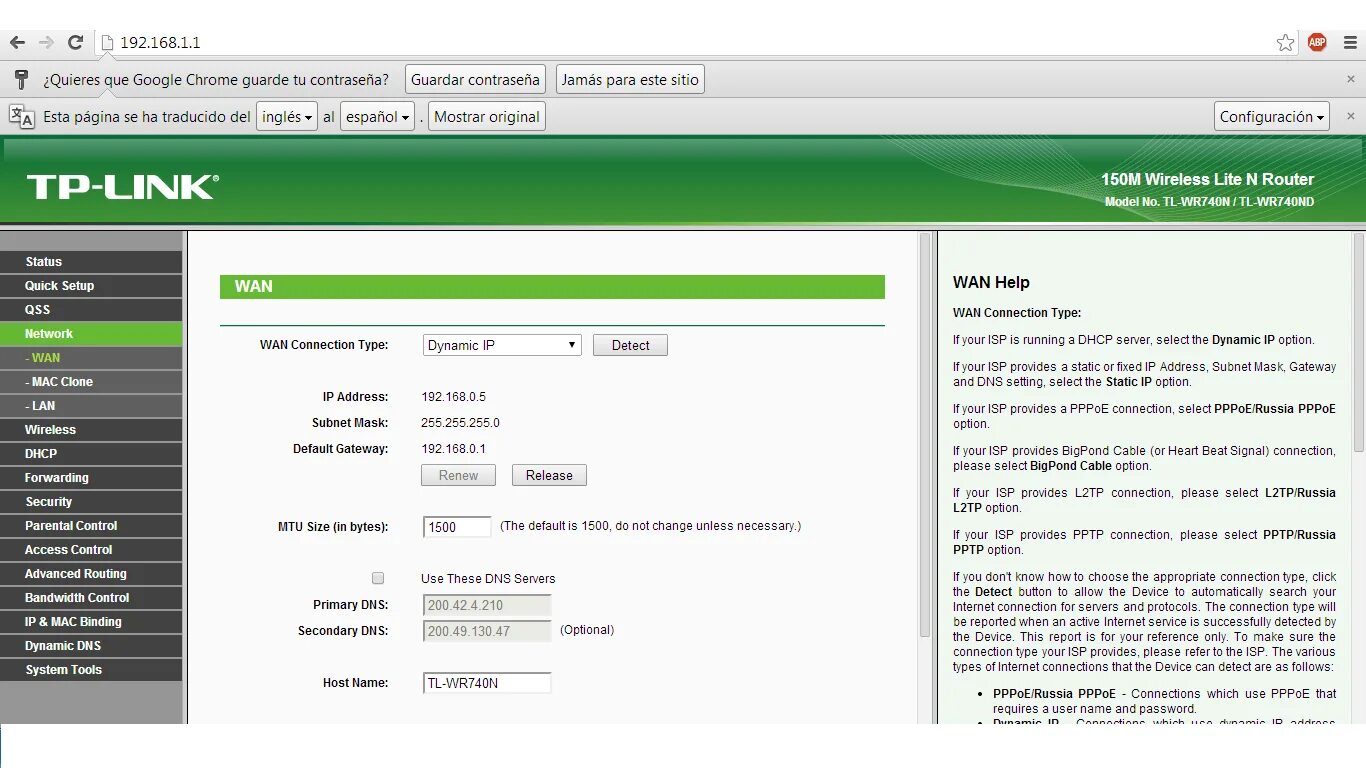This screenshot has width=1366, height=768.
Task: Enable Use These DNS Servers checkbox
Action: (378, 578)
